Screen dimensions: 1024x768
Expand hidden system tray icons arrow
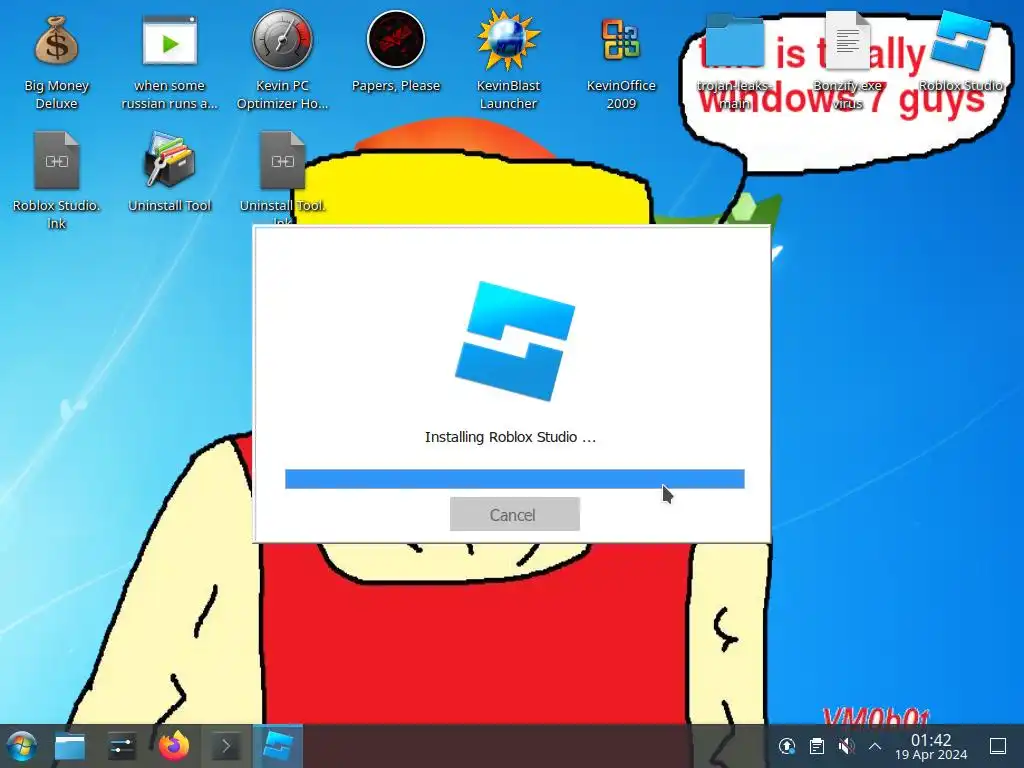(875, 746)
